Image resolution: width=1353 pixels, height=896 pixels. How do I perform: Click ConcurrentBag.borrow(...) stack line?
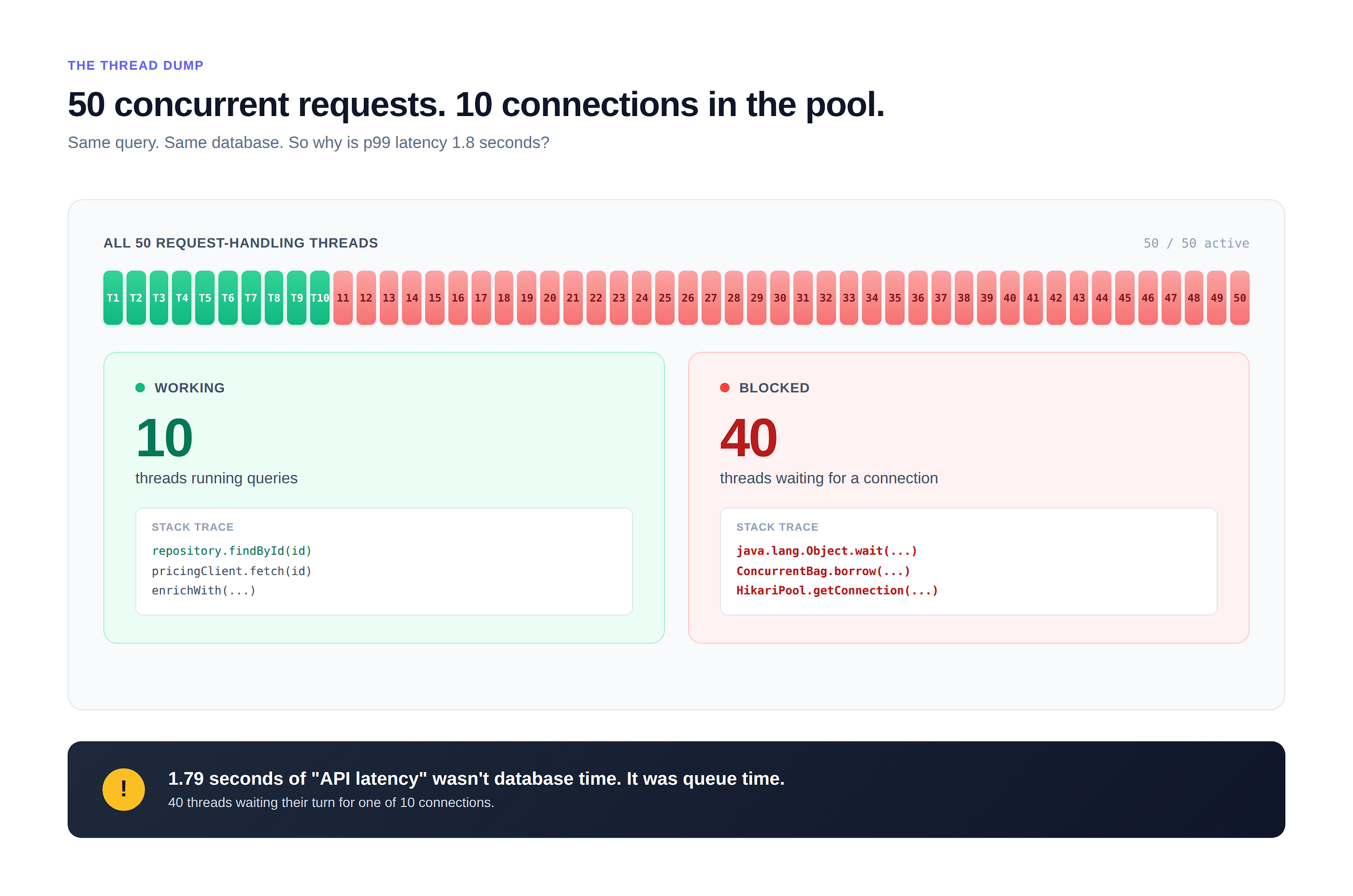point(823,571)
